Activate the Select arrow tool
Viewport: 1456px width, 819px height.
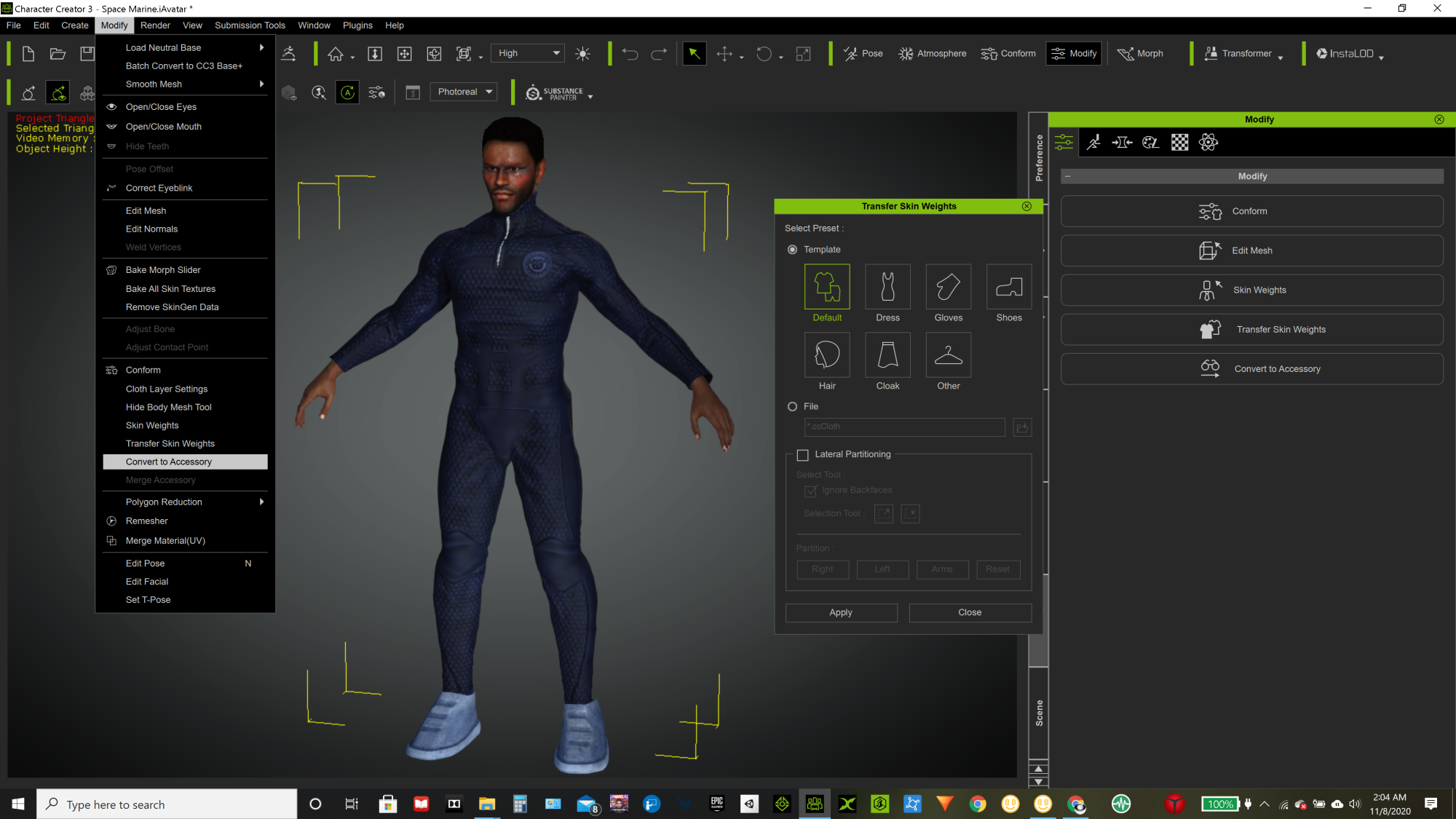tap(694, 54)
